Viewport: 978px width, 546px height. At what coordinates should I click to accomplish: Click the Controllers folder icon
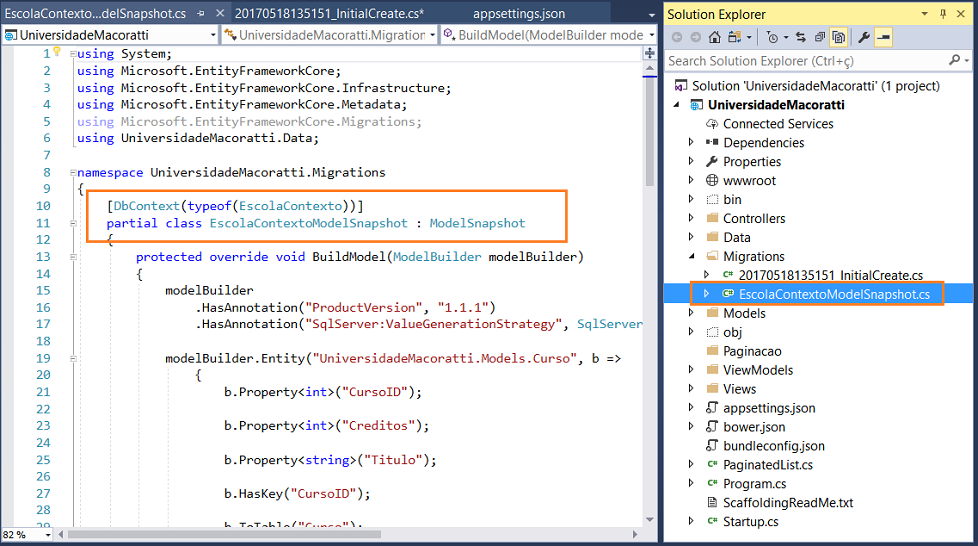[x=712, y=218]
